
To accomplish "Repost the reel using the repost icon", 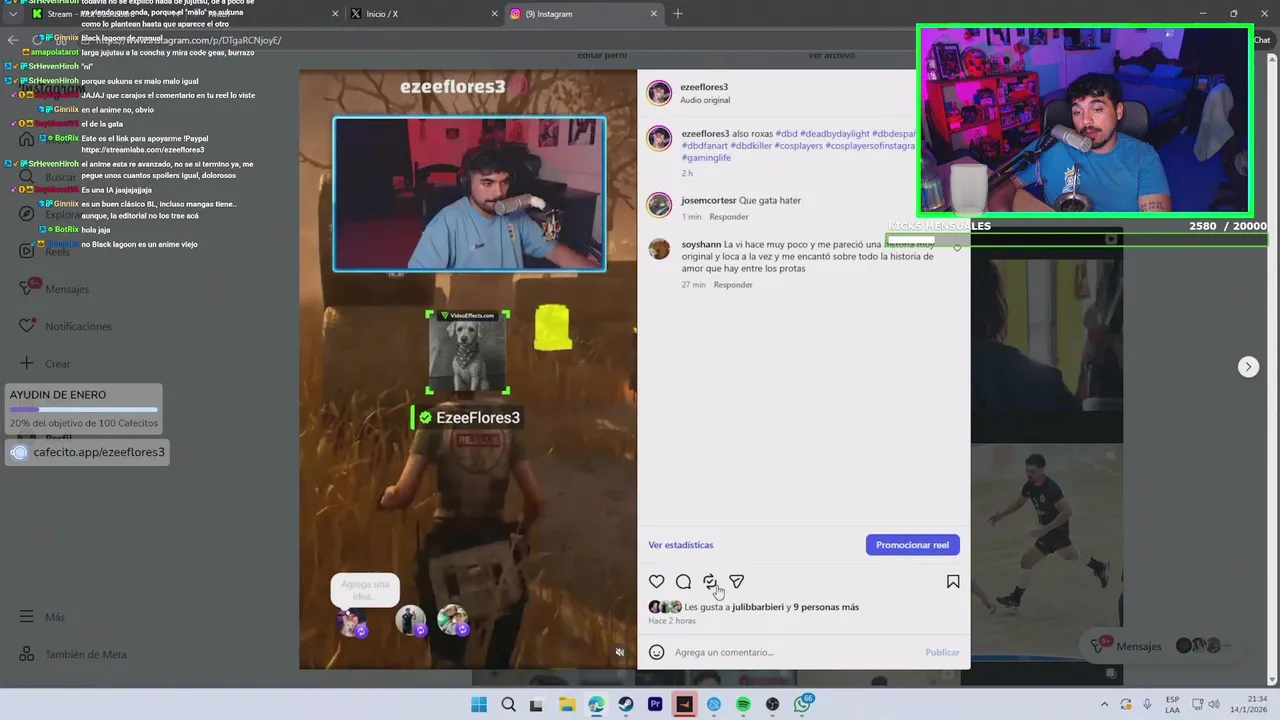I will point(710,582).
